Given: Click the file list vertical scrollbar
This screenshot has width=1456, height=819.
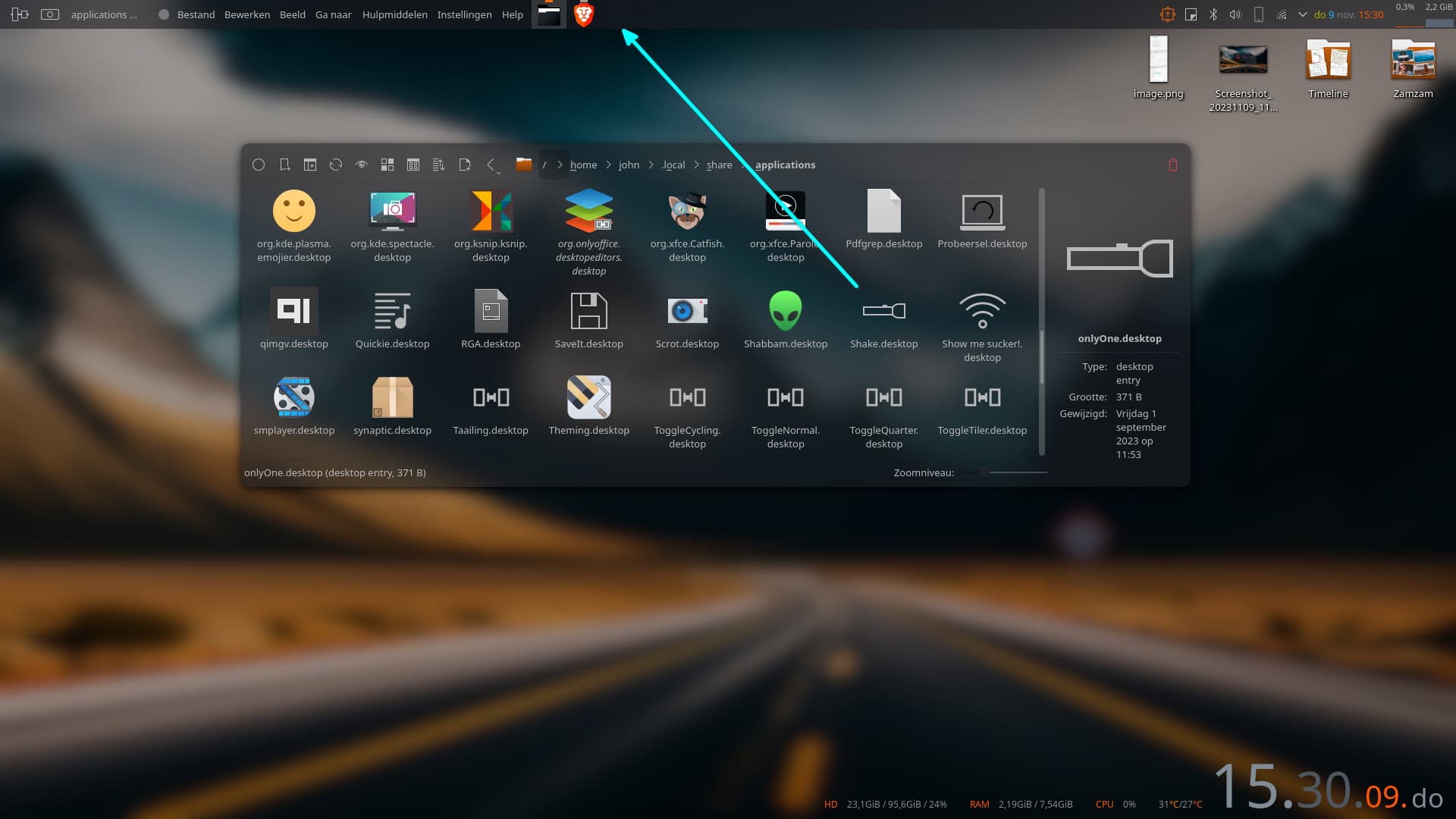Looking at the screenshot, I should (1042, 322).
